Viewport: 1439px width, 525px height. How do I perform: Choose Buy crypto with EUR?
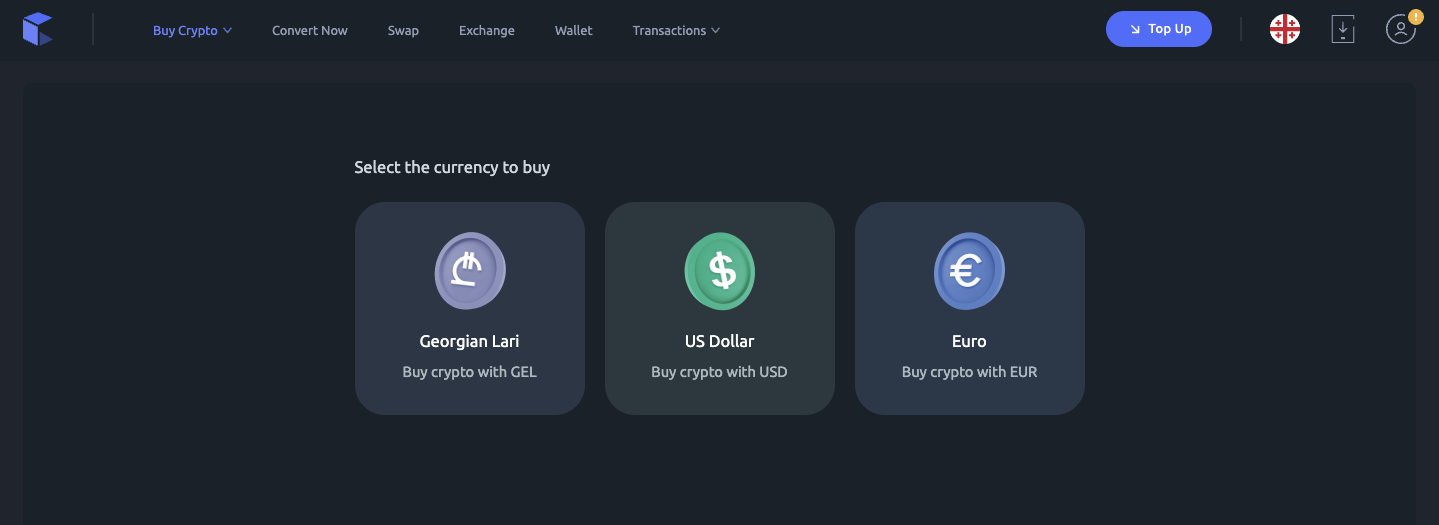[x=969, y=372]
